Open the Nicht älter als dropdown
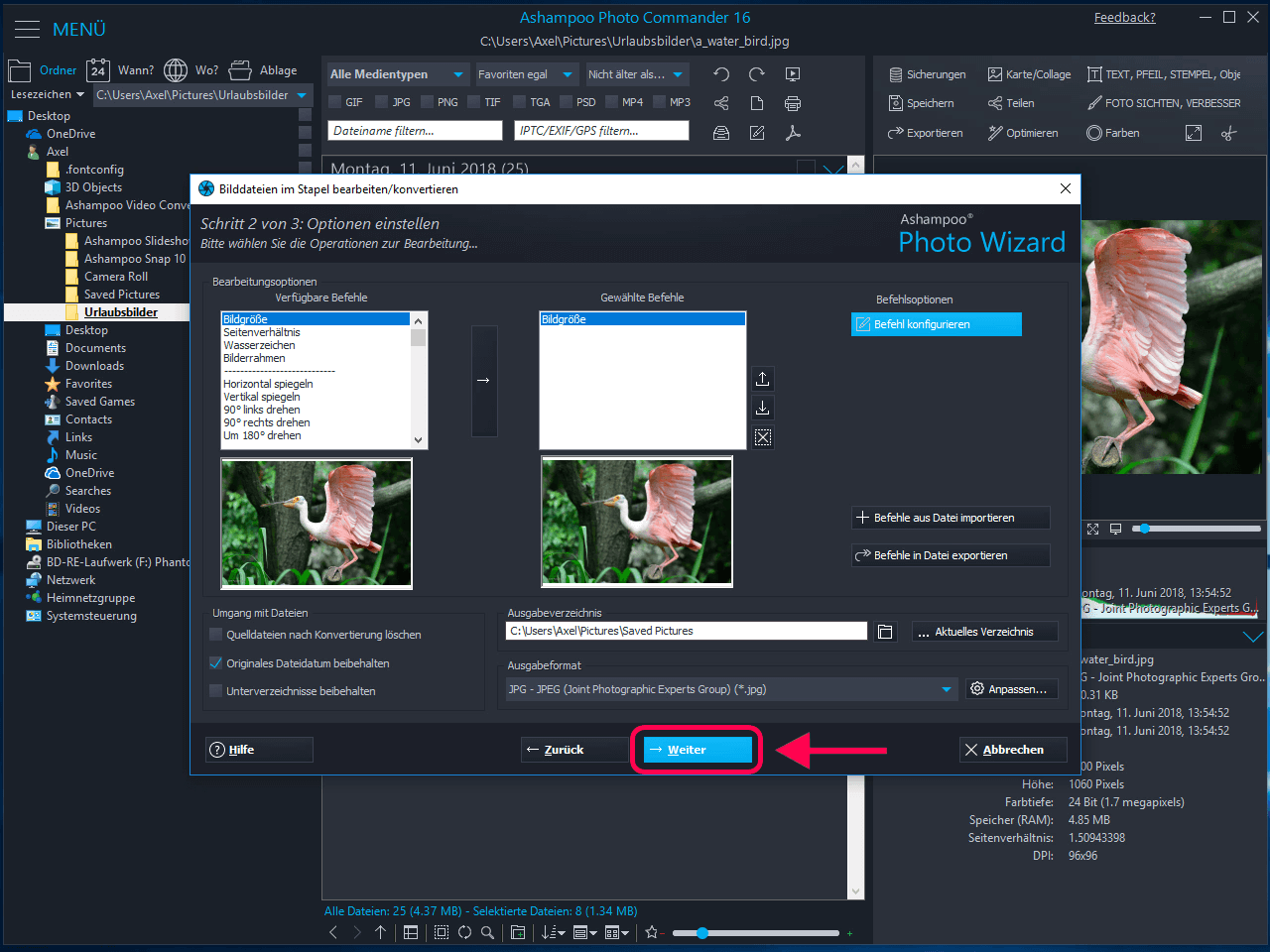 (636, 74)
